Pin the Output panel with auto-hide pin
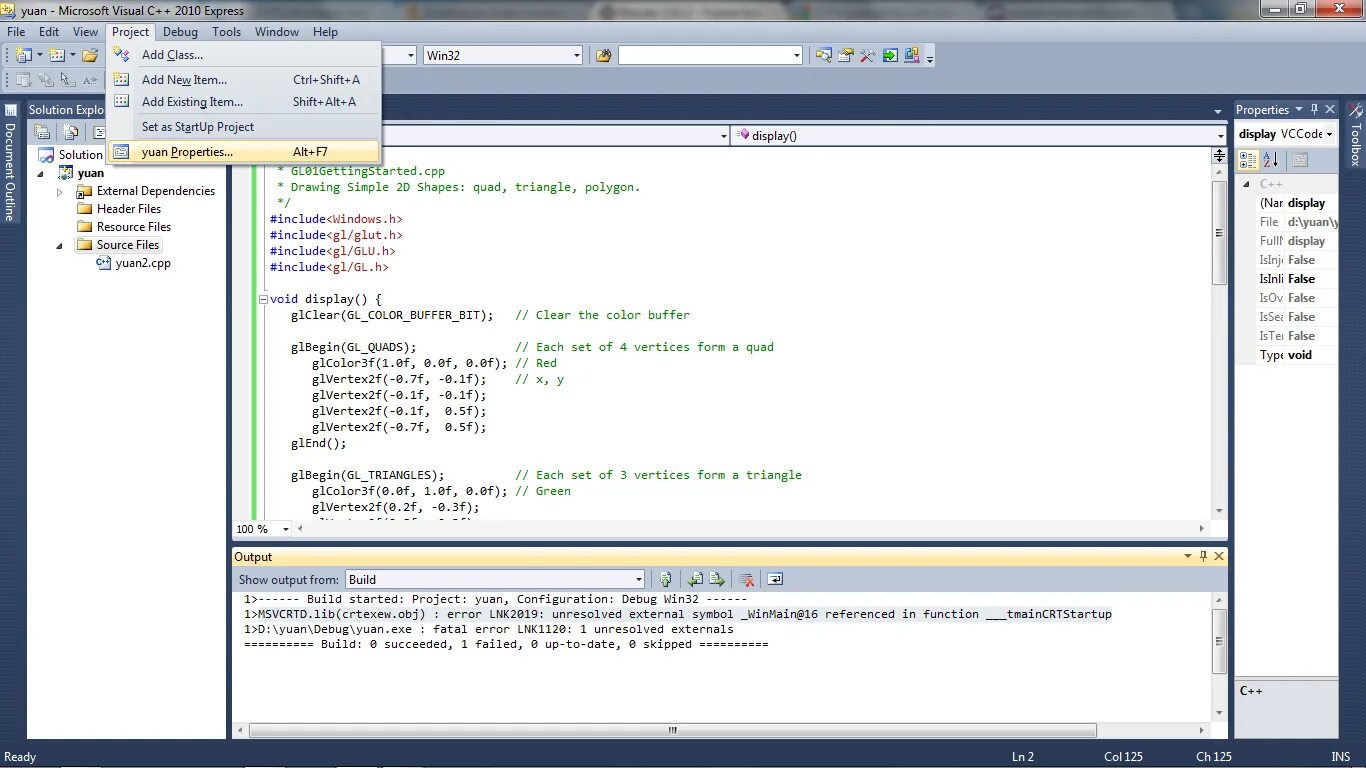1366x768 pixels. tap(1203, 556)
